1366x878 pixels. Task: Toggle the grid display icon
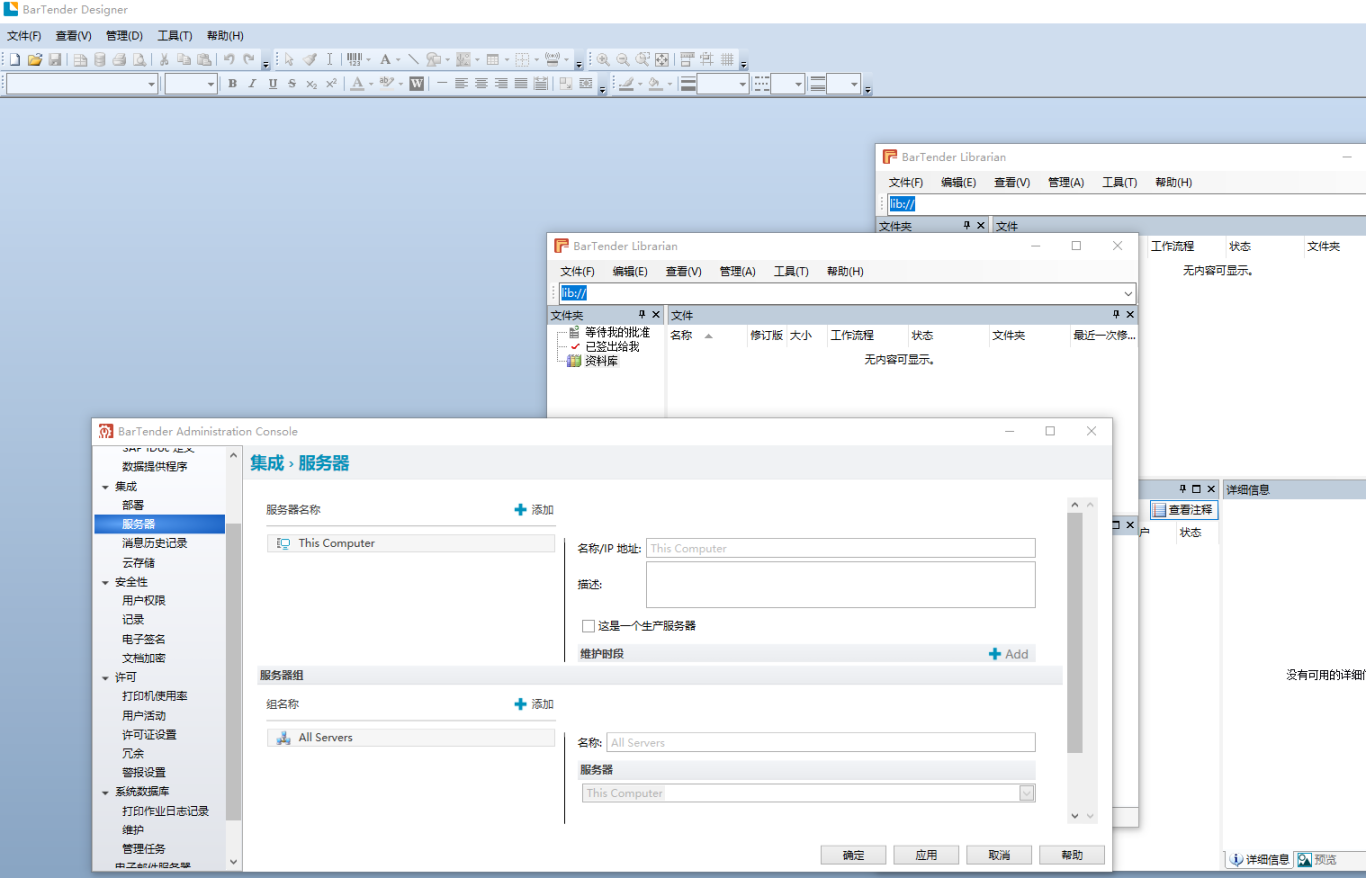[x=727, y=60]
